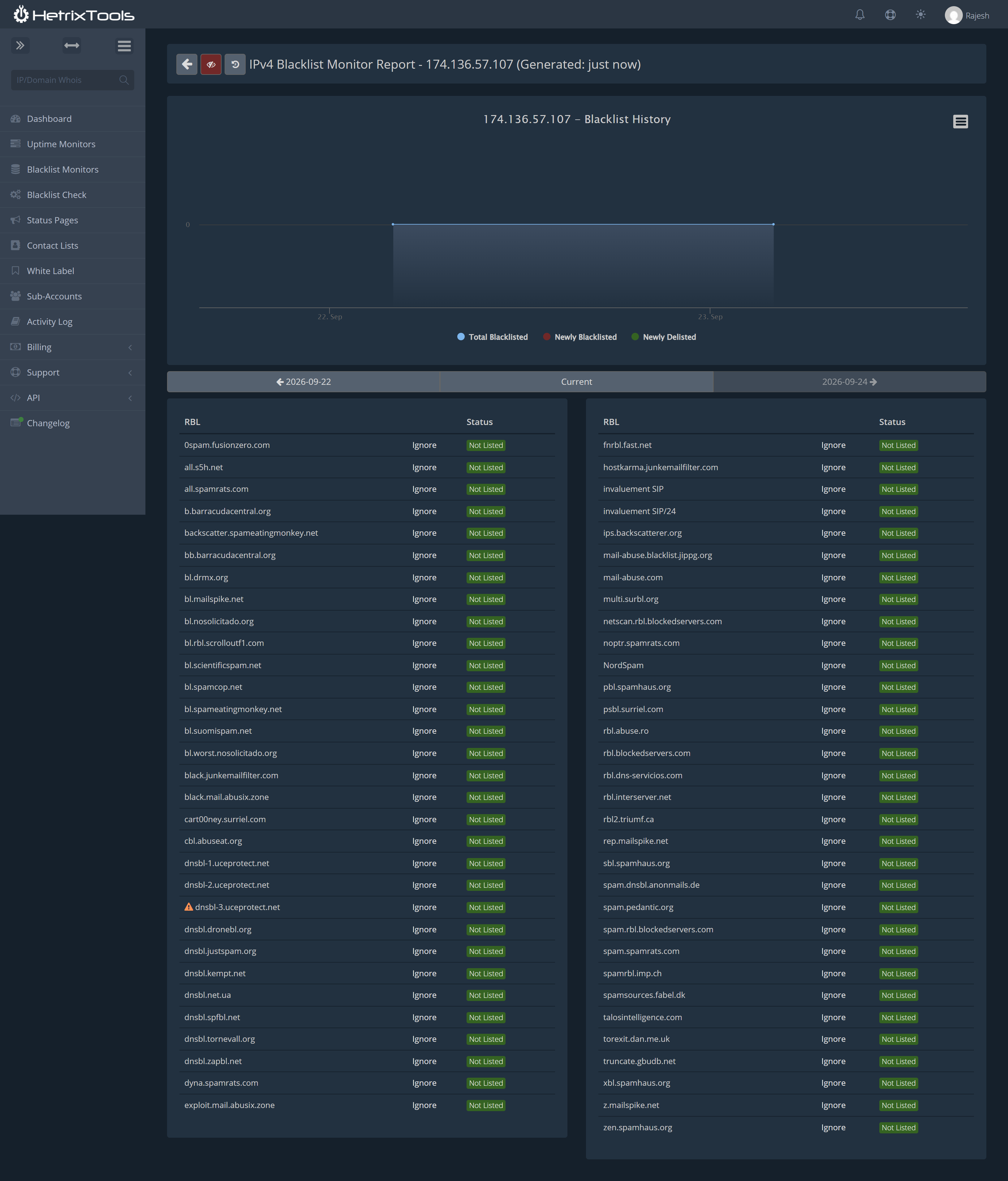Ignore pbl.spamhaus.org
Image resolution: width=1008 pixels, height=1181 pixels.
833,687
